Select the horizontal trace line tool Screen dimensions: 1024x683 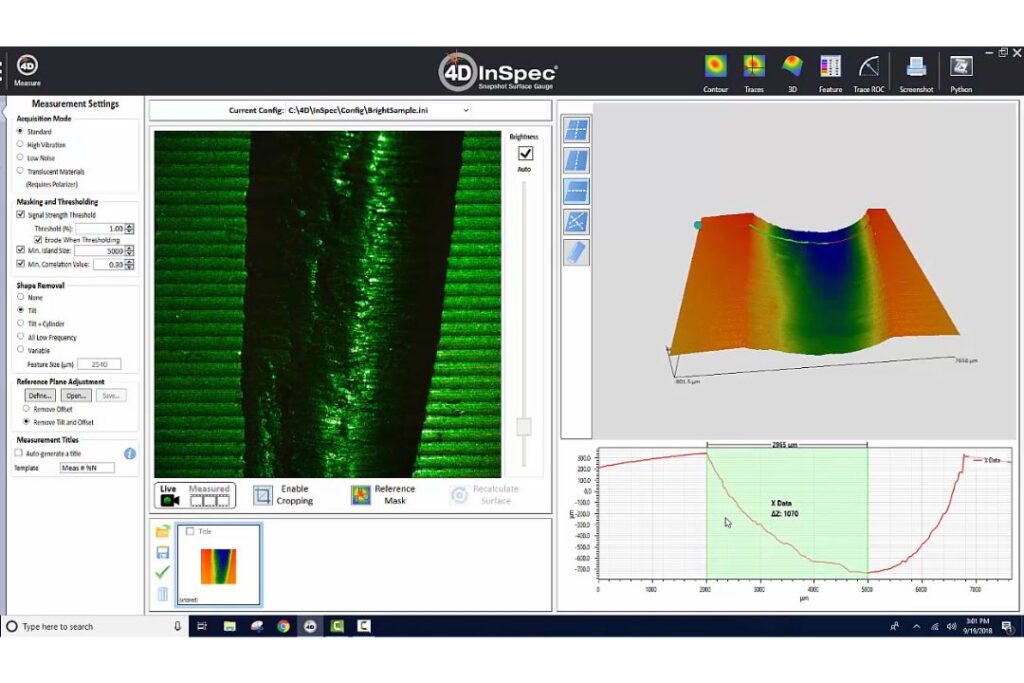tap(576, 191)
